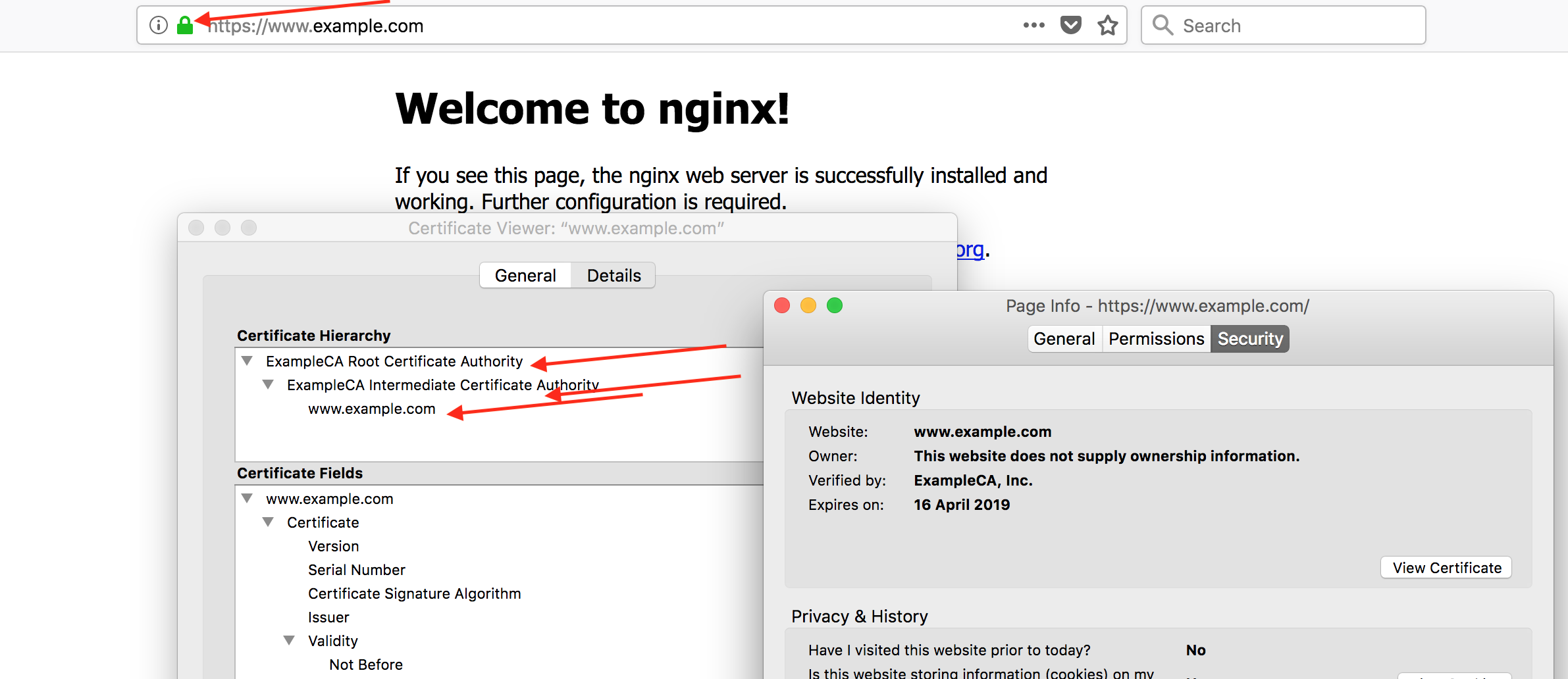Select www.example.com row in Certificate Fields

pyautogui.click(x=330, y=499)
